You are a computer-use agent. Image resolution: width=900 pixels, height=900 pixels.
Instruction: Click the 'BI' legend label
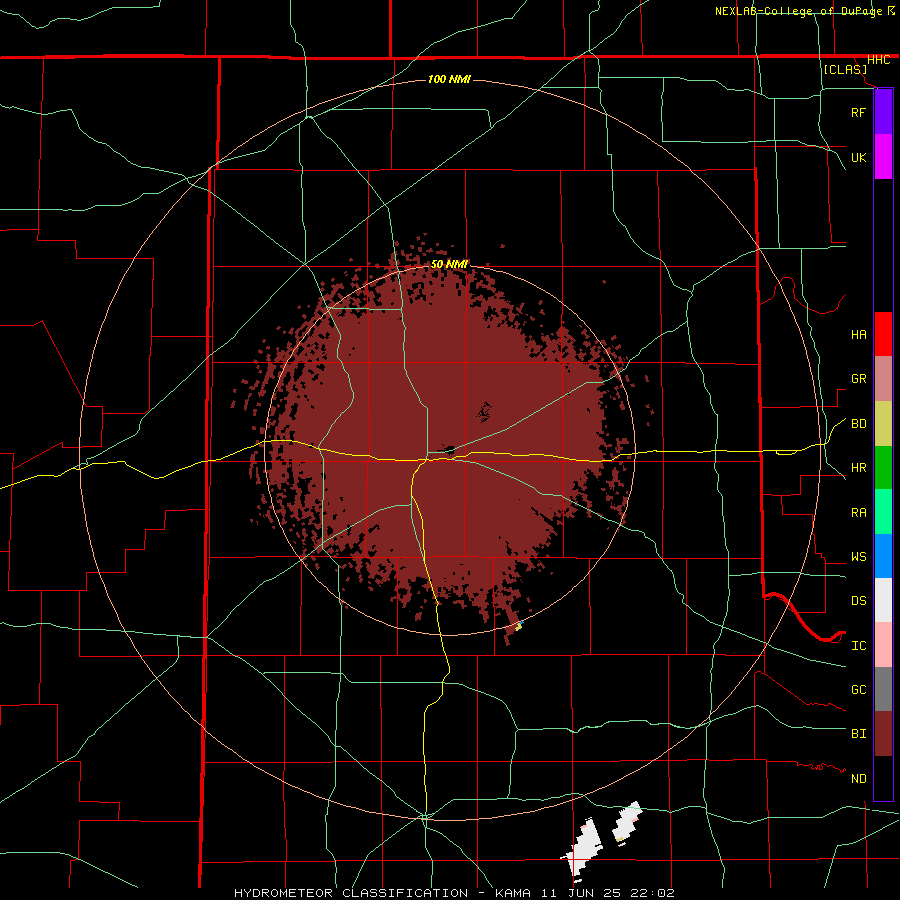[858, 734]
